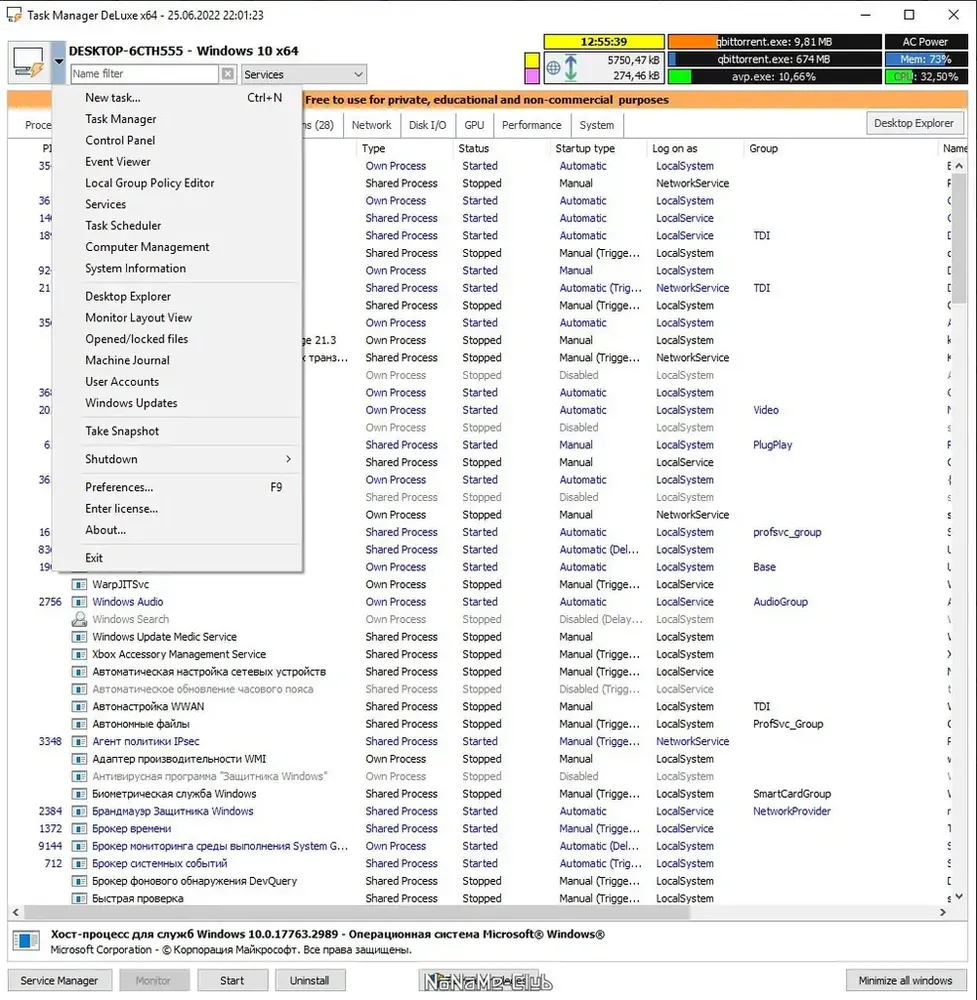Click the yellow indicator square
The width and height of the screenshot is (977, 1000).
point(532,61)
